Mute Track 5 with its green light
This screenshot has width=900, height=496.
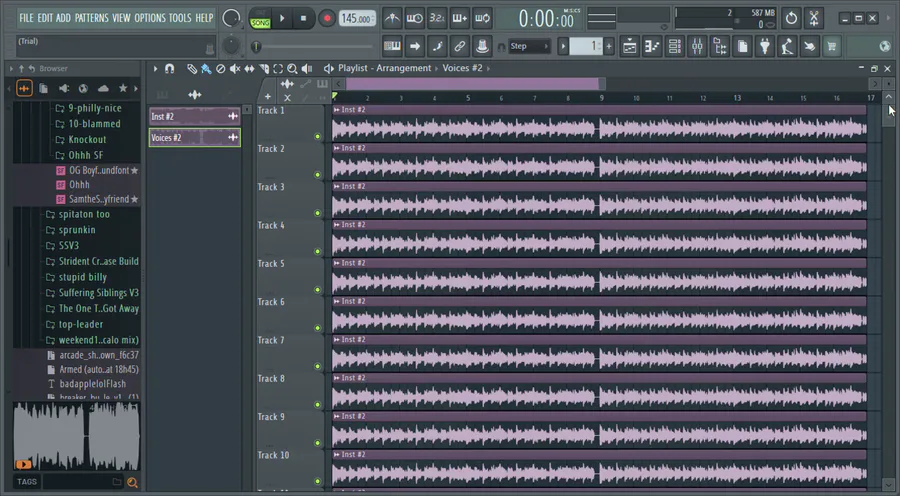(x=317, y=290)
